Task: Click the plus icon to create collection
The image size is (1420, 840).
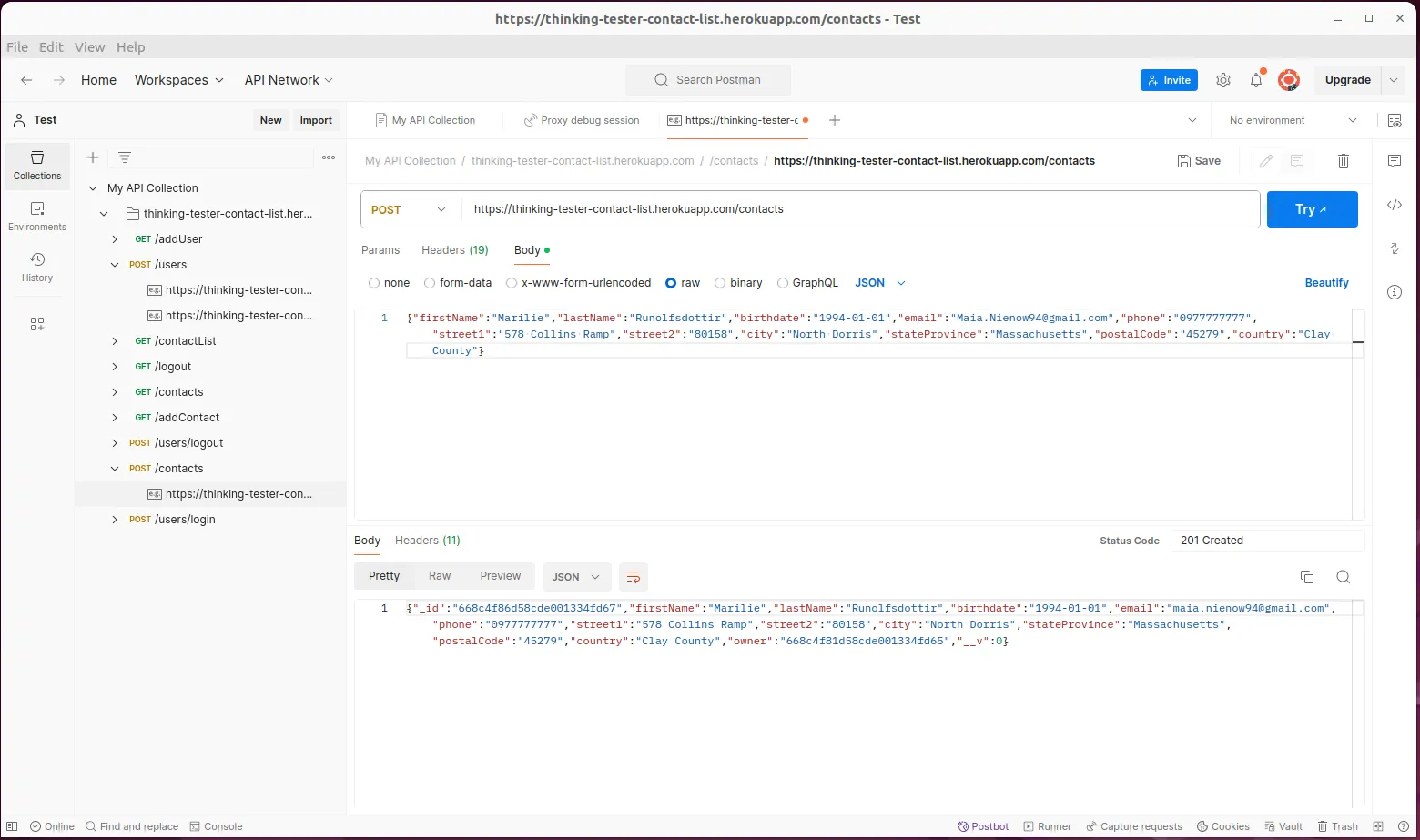Action: (x=93, y=157)
